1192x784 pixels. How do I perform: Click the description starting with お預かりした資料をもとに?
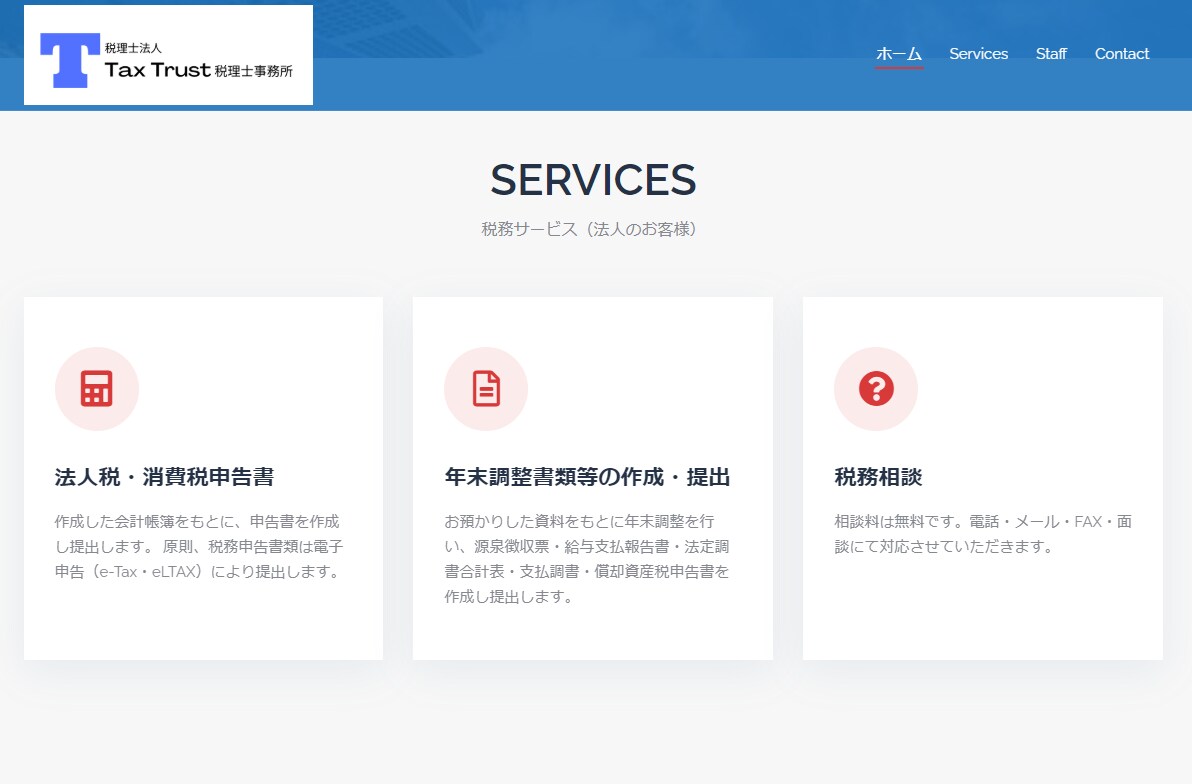[x=587, y=559]
